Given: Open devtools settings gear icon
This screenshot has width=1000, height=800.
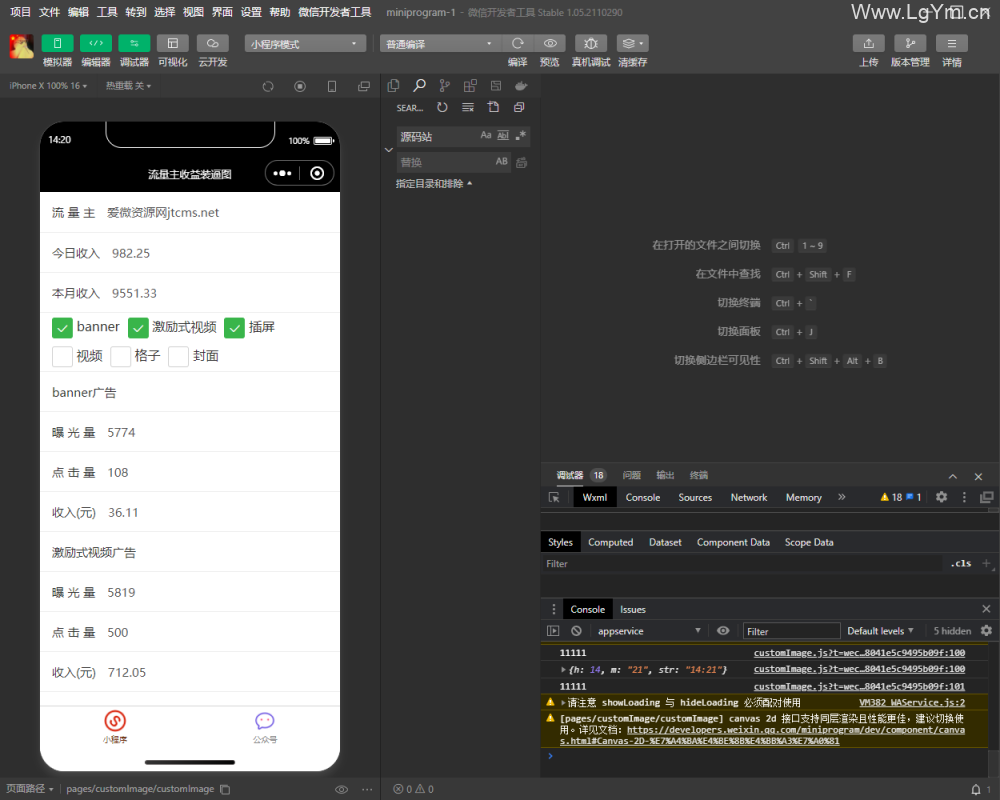Looking at the screenshot, I should pyautogui.click(x=941, y=497).
